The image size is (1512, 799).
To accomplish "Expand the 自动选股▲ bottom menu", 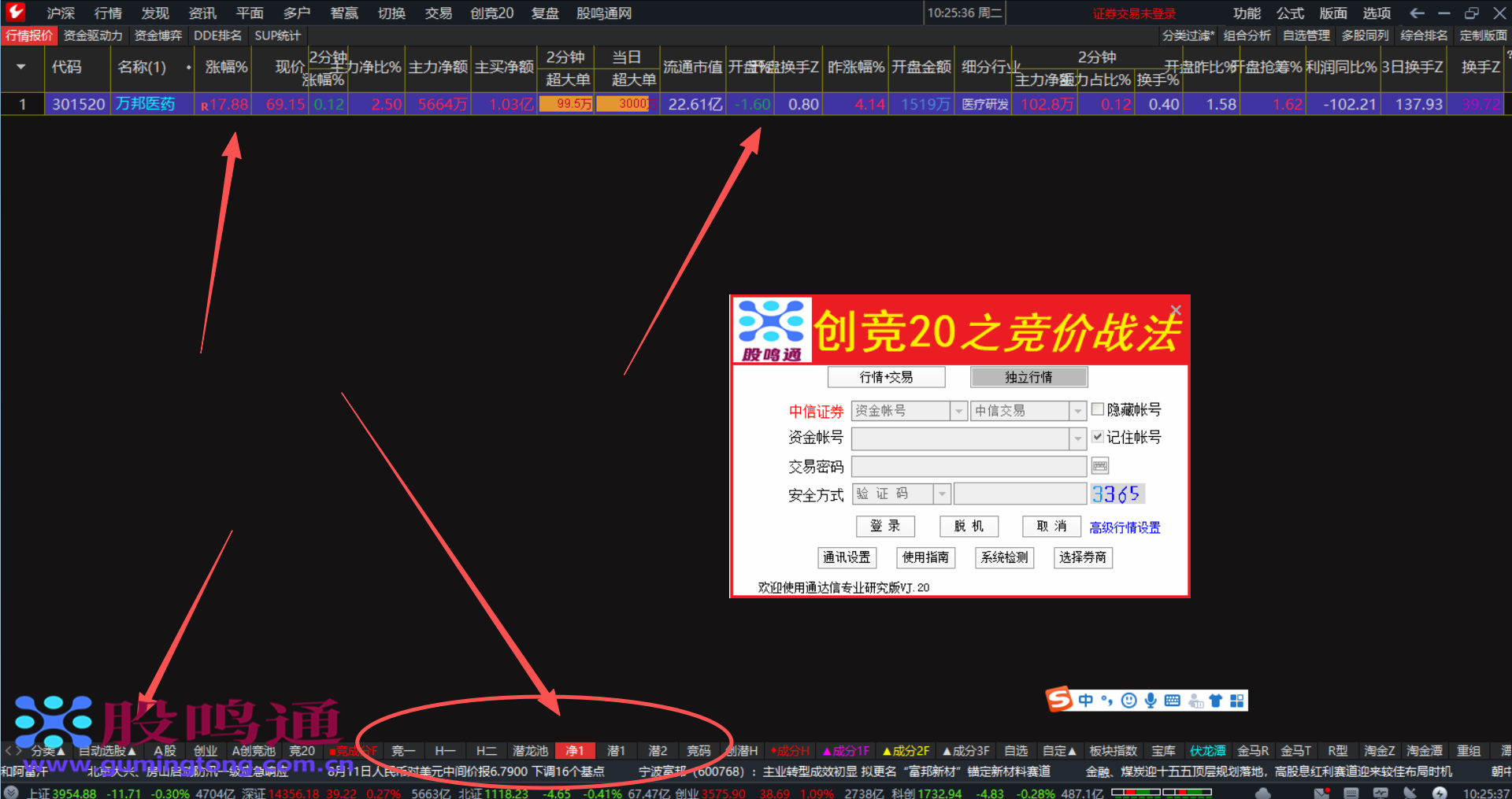I will (107, 751).
